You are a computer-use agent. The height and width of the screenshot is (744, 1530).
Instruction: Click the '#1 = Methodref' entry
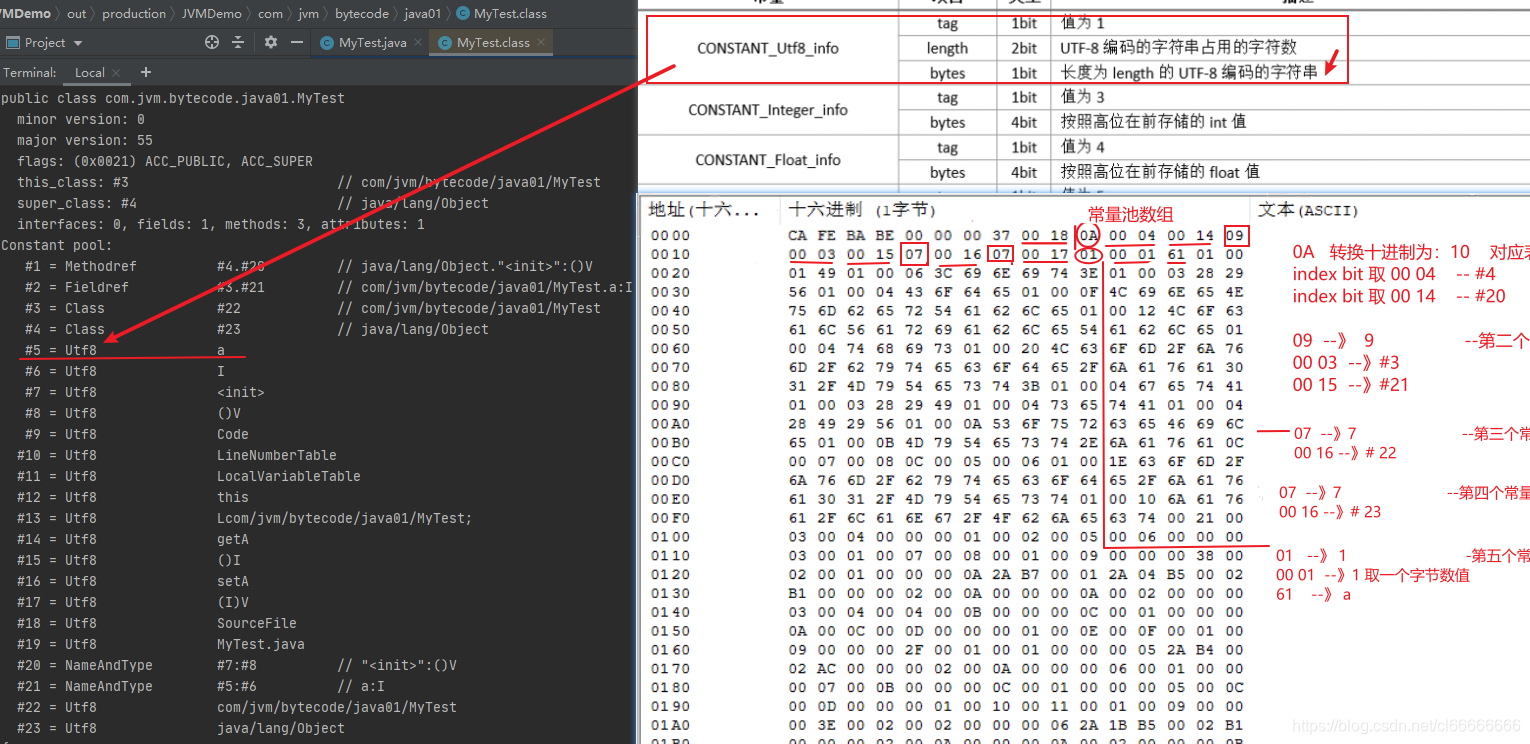point(308,266)
